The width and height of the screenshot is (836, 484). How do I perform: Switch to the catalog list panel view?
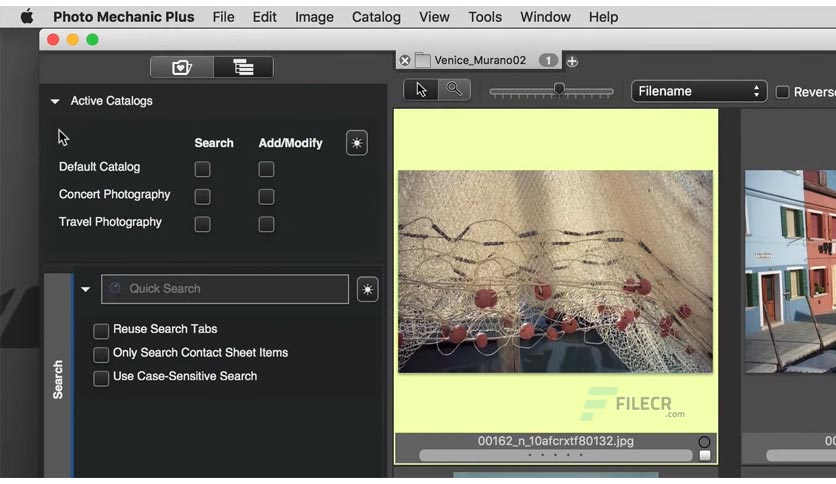point(243,67)
